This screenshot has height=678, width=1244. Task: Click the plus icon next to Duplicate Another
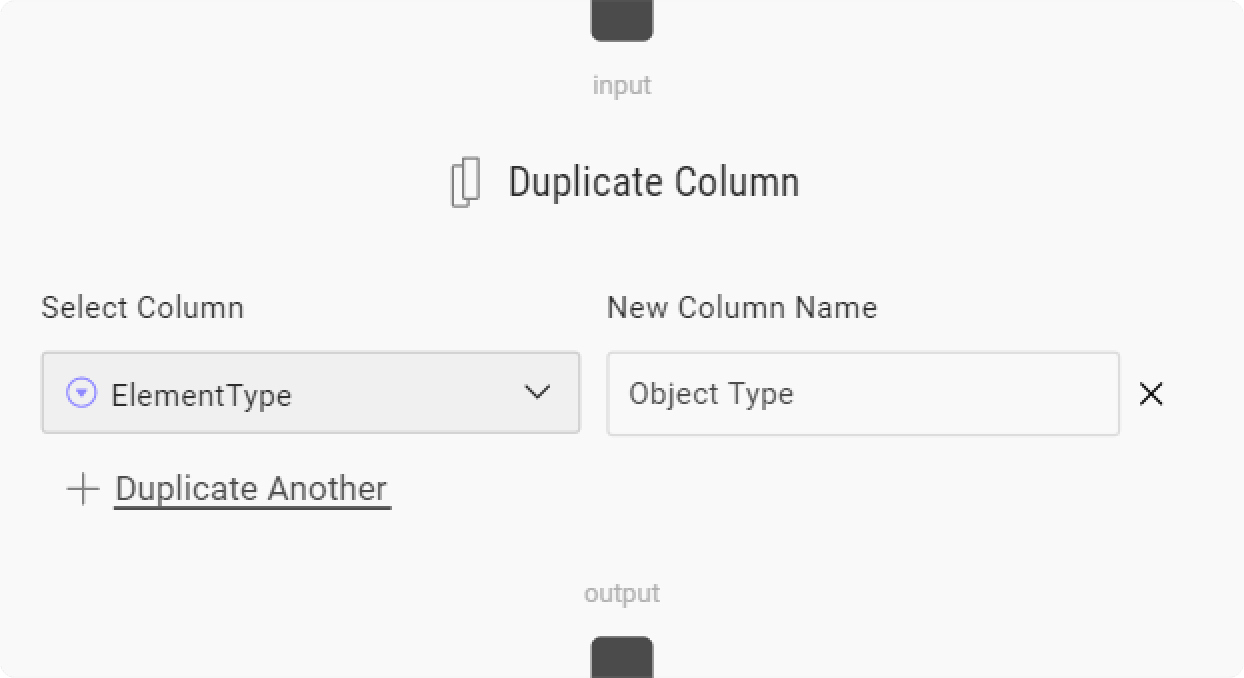click(83, 489)
